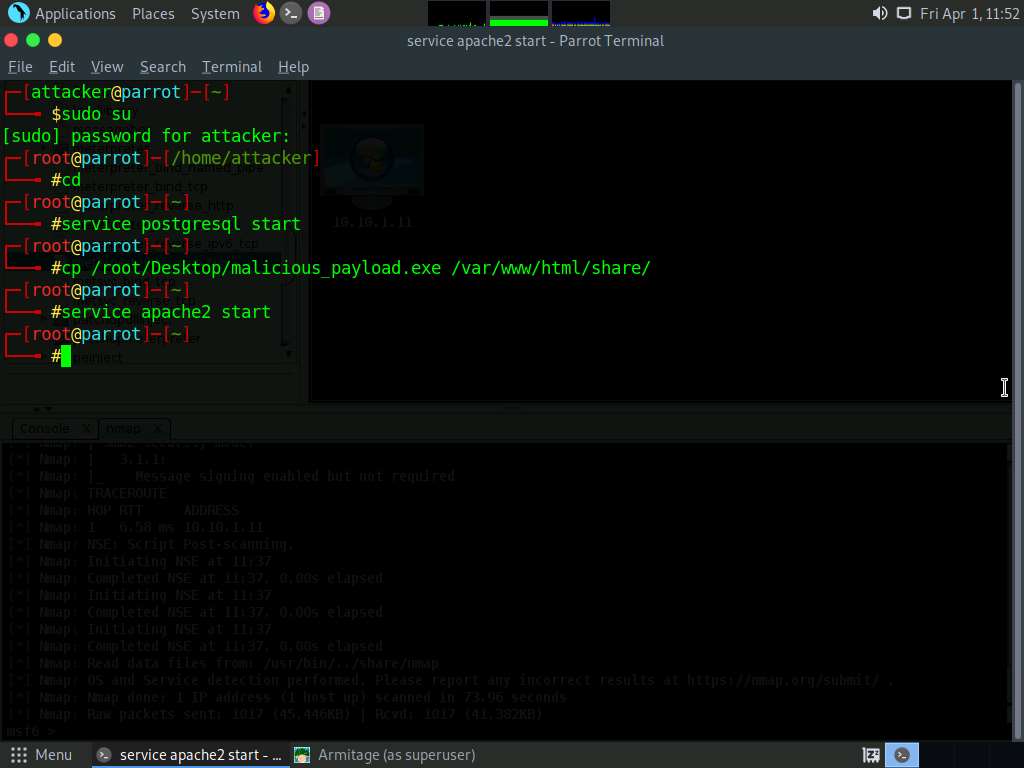The width and height of the screenshot is (1024, 768).
Task: Expand the Places menu
Action: click(153, 13)
